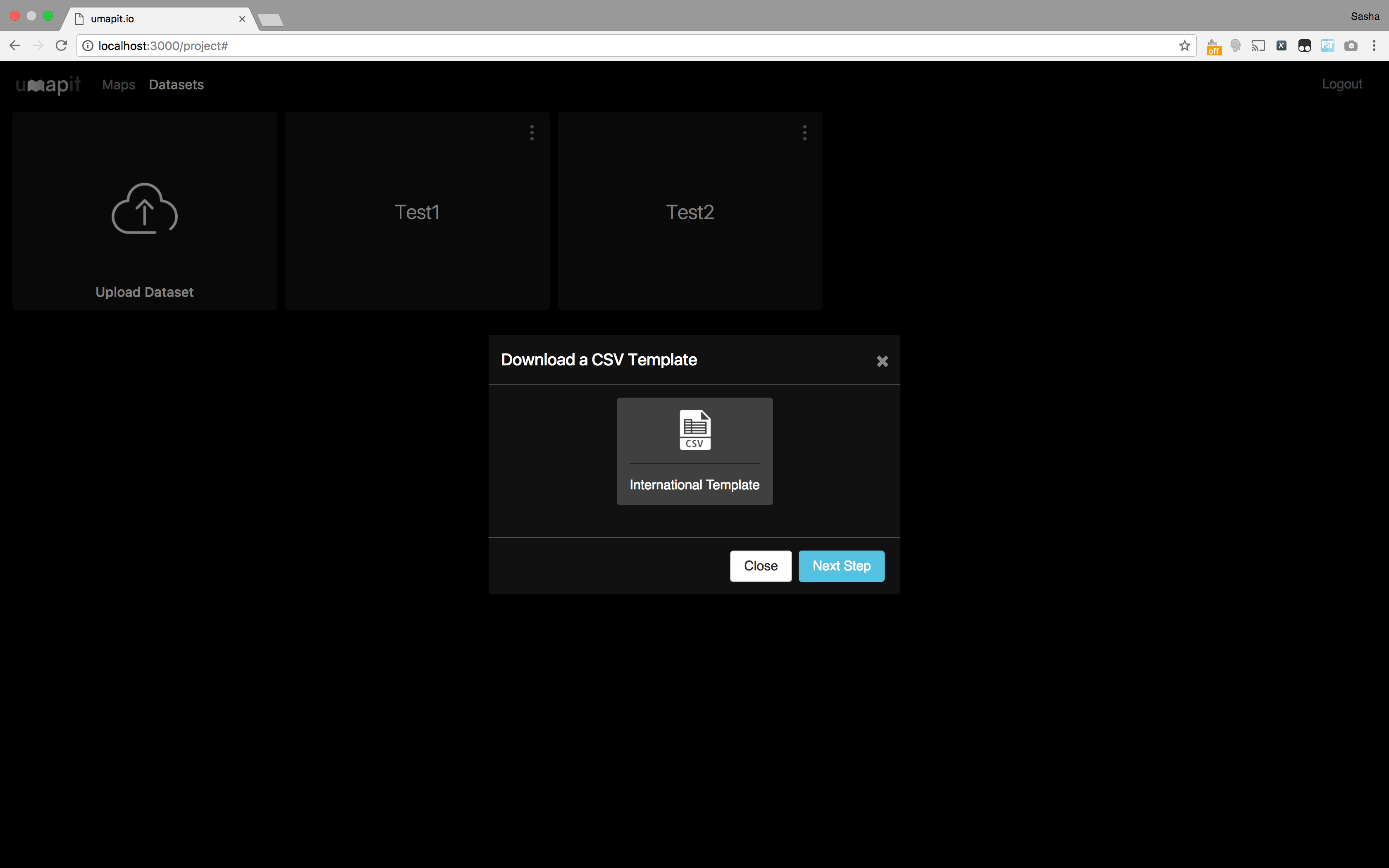Click the light blue extension icon

click(x=1327, y=45)
